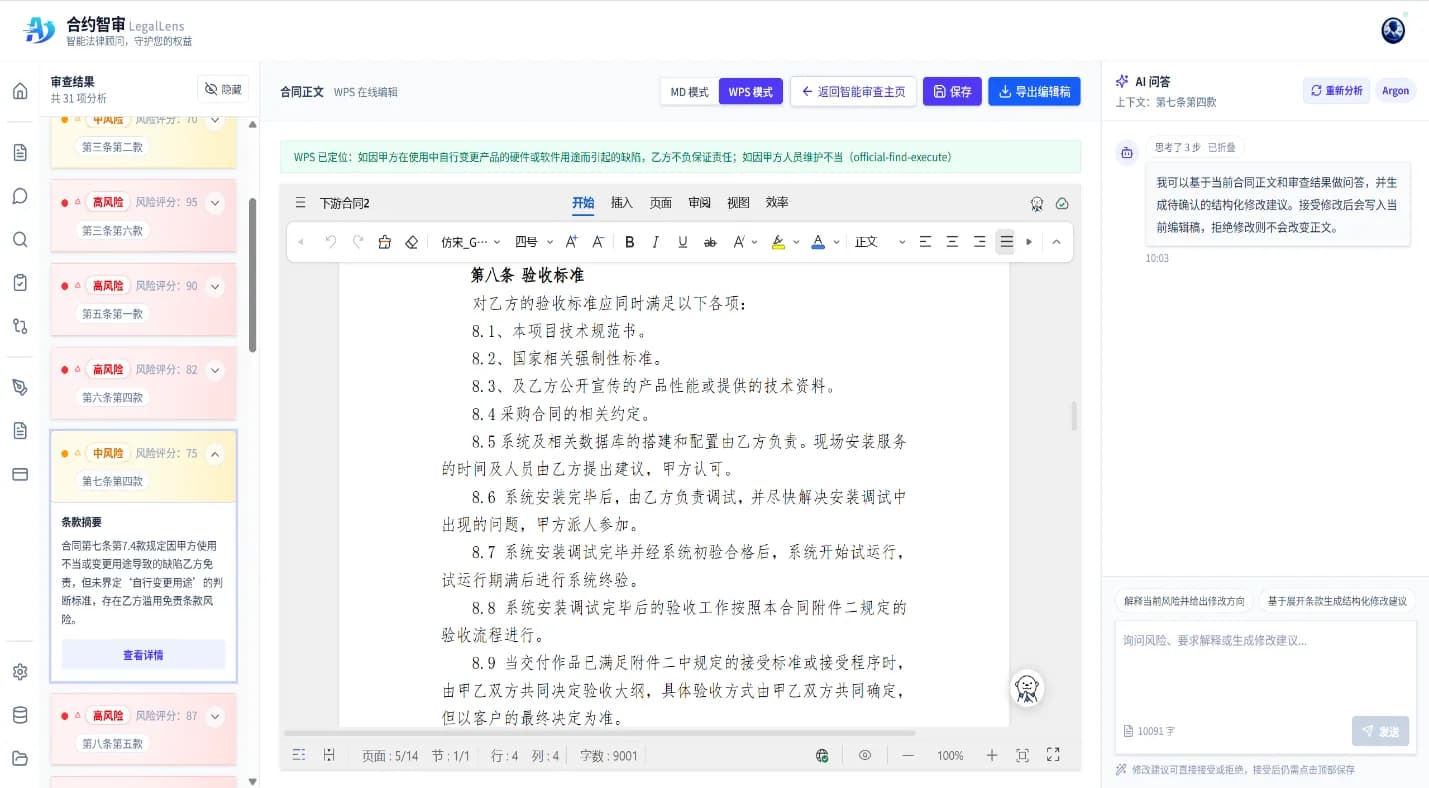Screen dimensions: 1429x788
Task: Open the document outline icon in status bar
Action: click(x=299, y=755)
